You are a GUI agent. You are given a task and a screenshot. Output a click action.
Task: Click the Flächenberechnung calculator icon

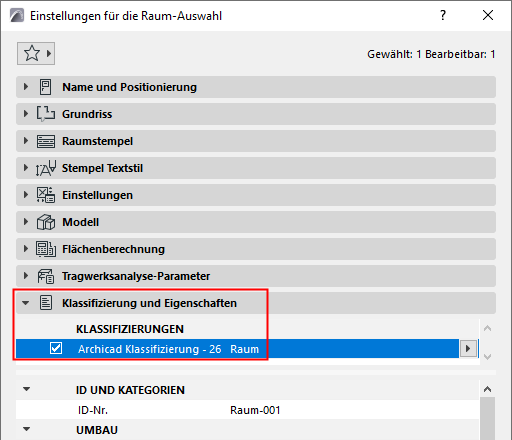point(46,249)
